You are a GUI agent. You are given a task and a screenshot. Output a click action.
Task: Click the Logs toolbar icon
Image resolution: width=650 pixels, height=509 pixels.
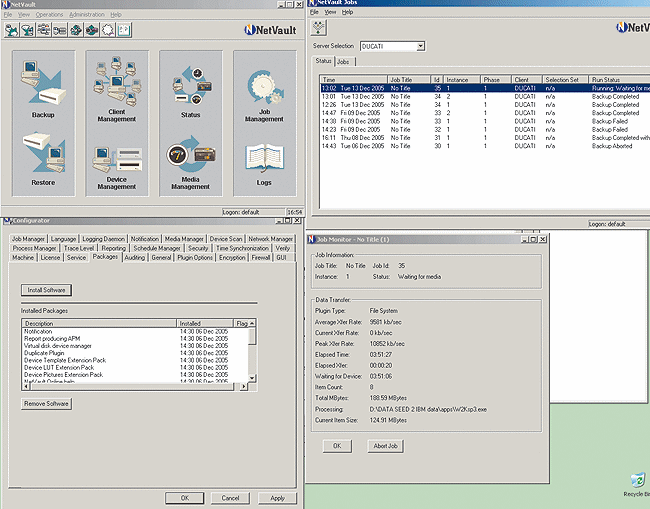tap(124, 30)
